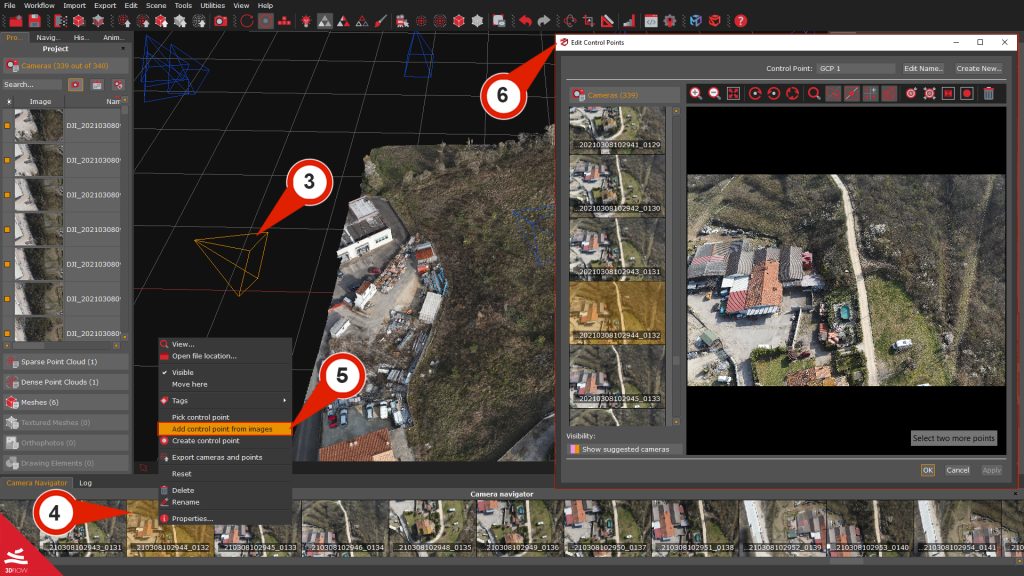Screen dimensions: 1024x576
Task: Click the script code window icon
Action: click(x=651, y=21)
